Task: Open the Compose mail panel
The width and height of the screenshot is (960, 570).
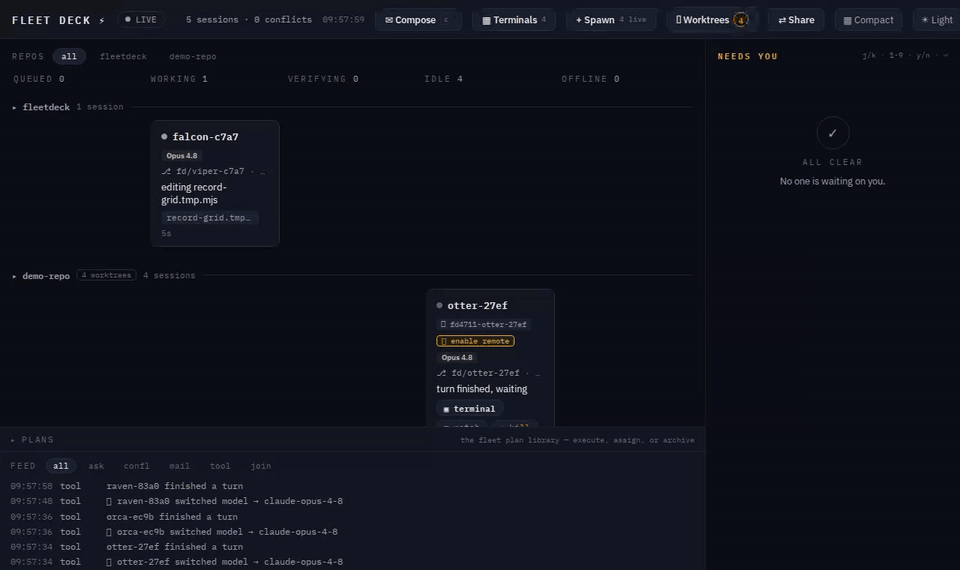Action: [x=418, y=20]
